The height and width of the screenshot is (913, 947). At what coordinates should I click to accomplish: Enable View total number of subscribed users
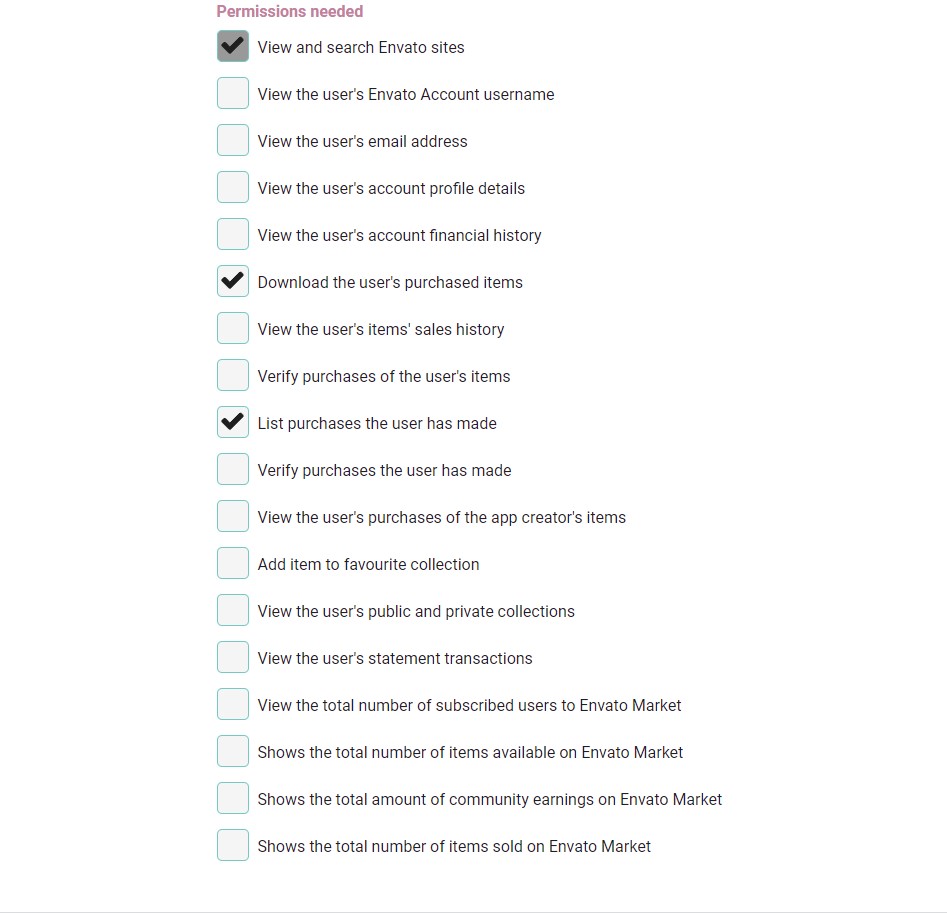click(233, 705)
